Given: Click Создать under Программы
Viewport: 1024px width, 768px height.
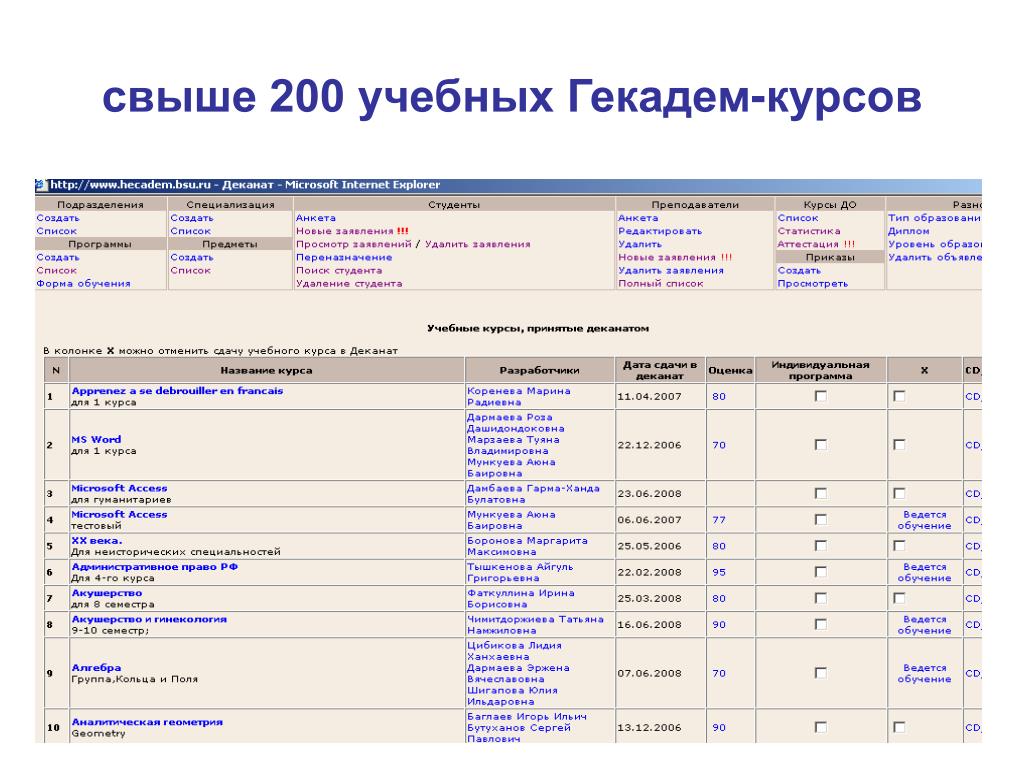Looking at the screenshot, I should pyautogui.click(x=58, y=257).
